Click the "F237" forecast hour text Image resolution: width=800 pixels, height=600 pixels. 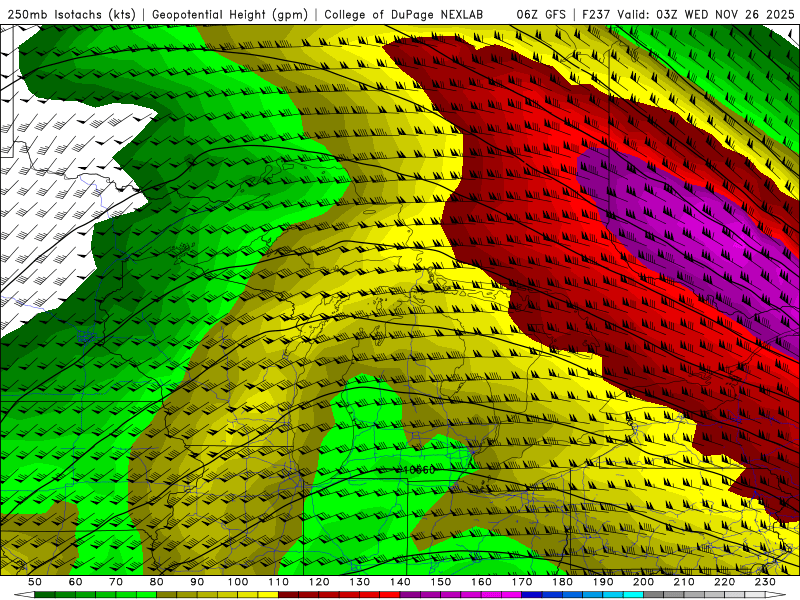point(596,15)
